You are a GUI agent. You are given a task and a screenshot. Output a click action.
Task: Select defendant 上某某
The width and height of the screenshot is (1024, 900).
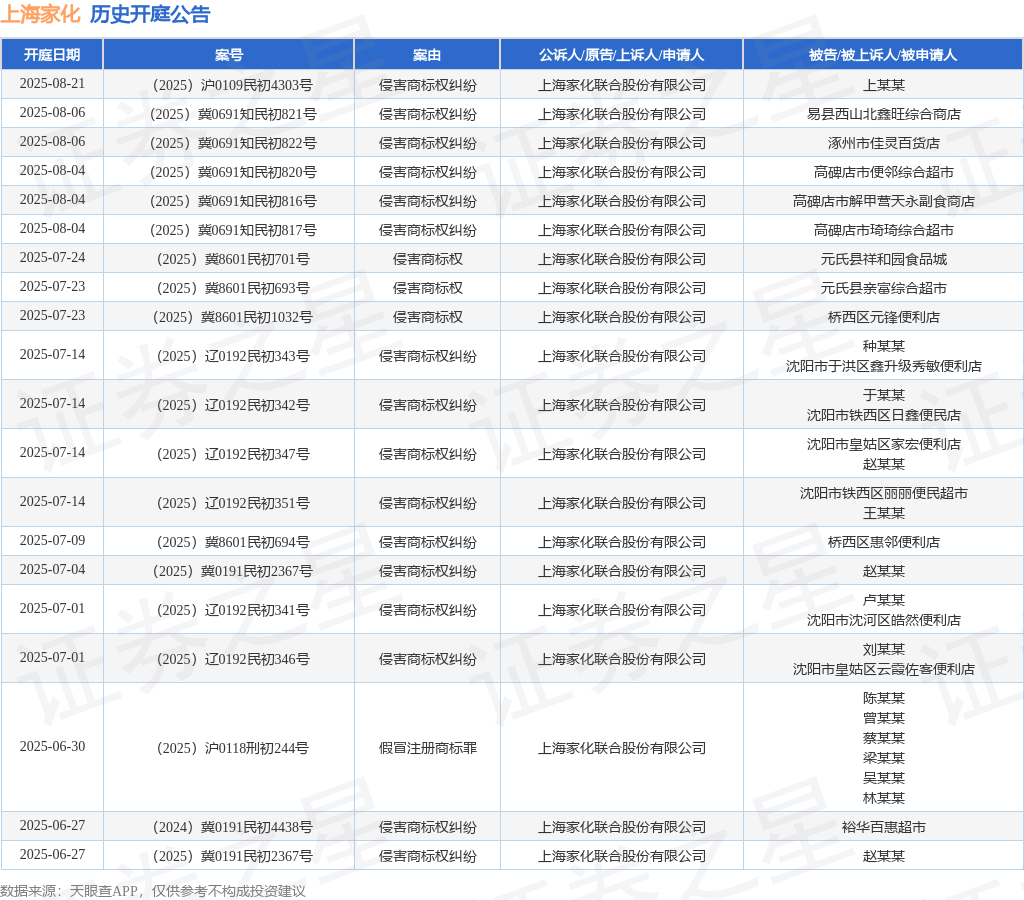tap(884, 85)
